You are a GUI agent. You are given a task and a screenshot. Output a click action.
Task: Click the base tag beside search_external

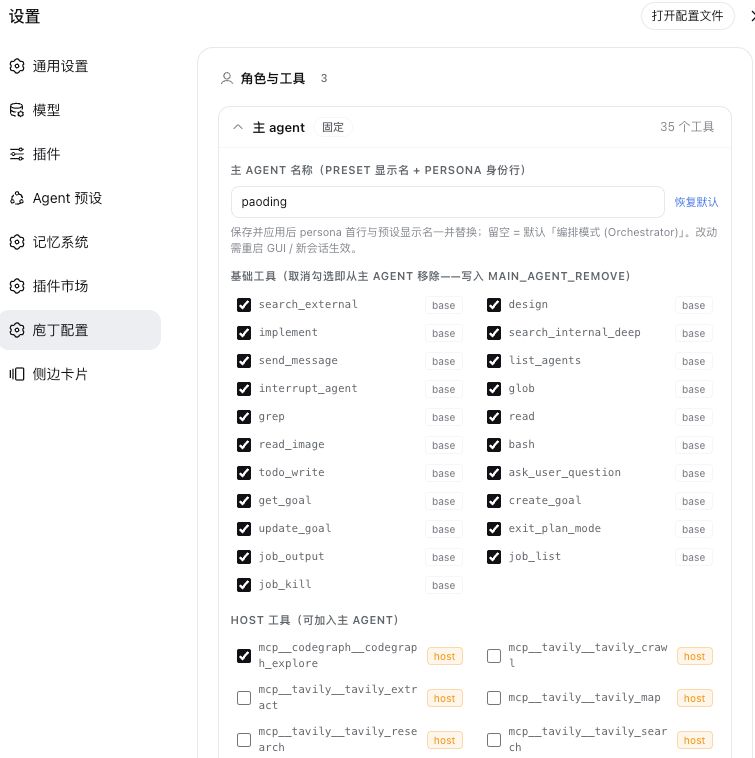point(444,306)
